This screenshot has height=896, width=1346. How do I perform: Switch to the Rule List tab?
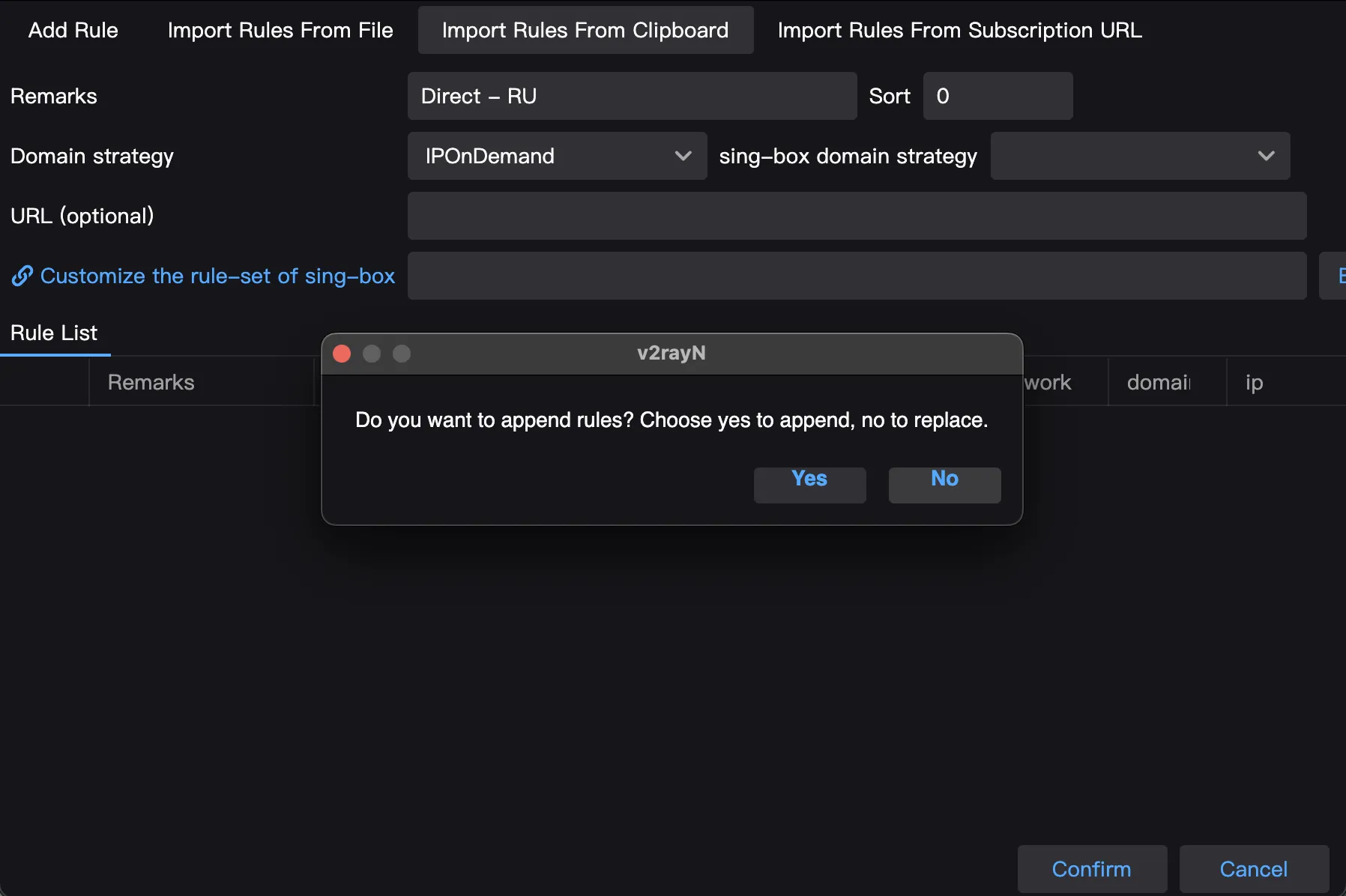[54, 333]
